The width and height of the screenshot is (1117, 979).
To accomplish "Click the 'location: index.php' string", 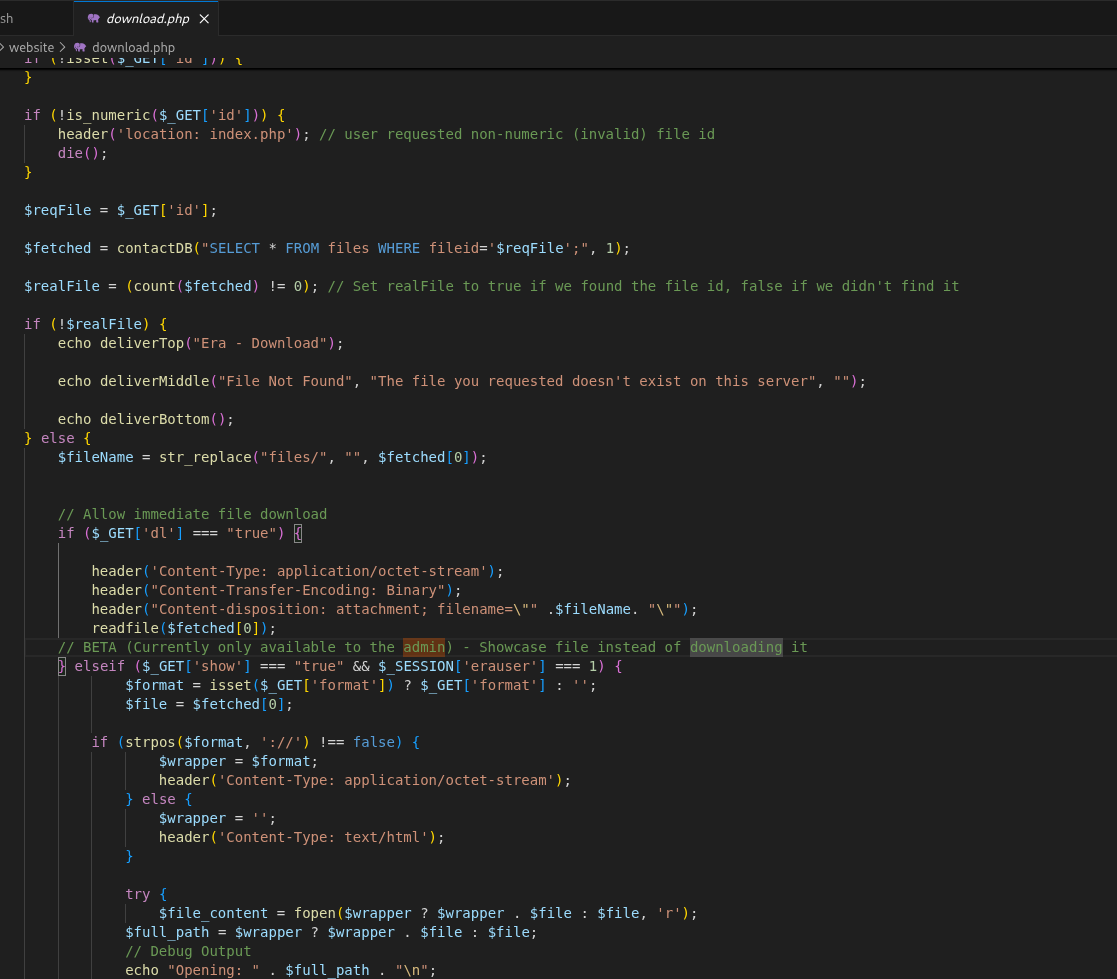I will (x=209, y=134).
